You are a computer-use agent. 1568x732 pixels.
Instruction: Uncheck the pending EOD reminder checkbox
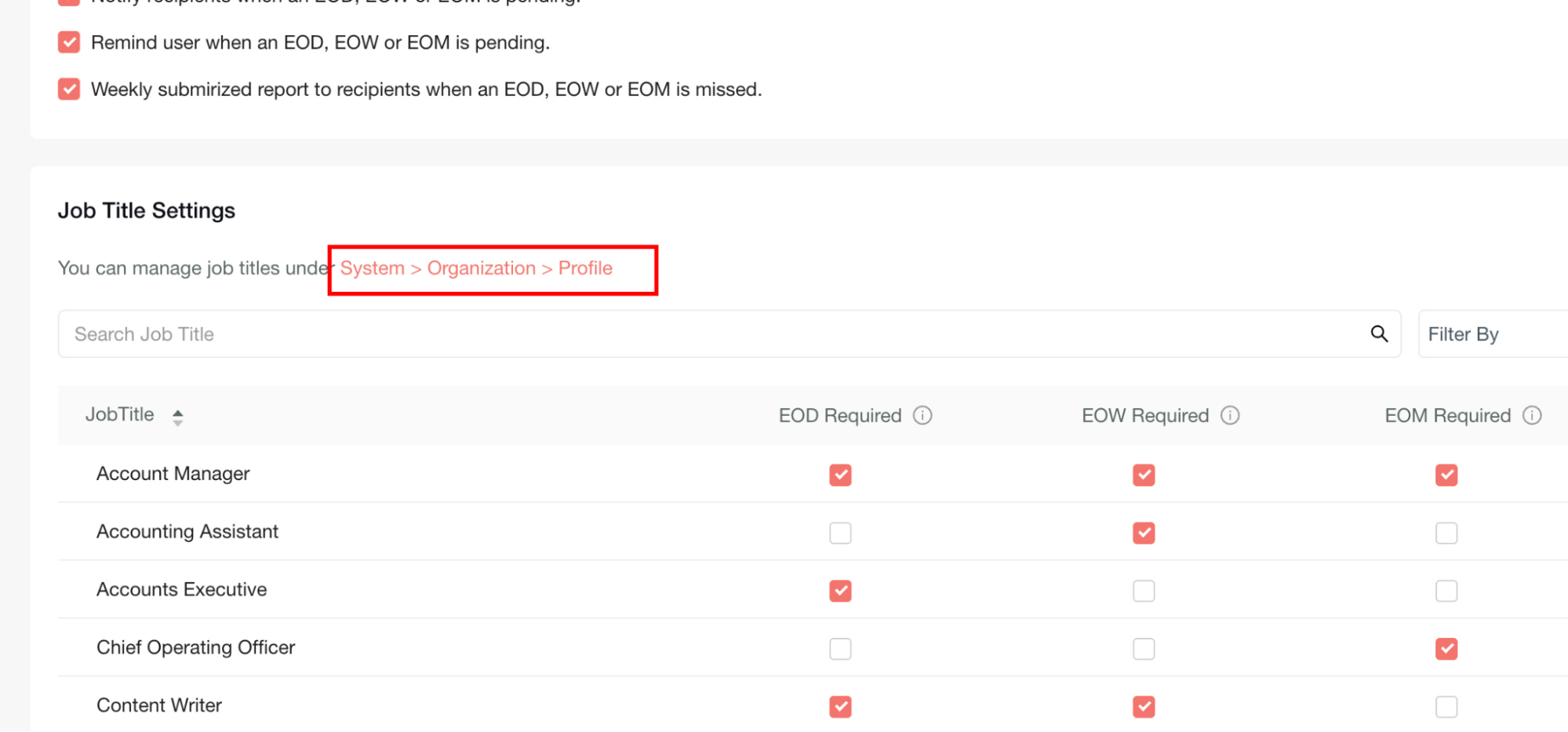click(x=69, y=42)
